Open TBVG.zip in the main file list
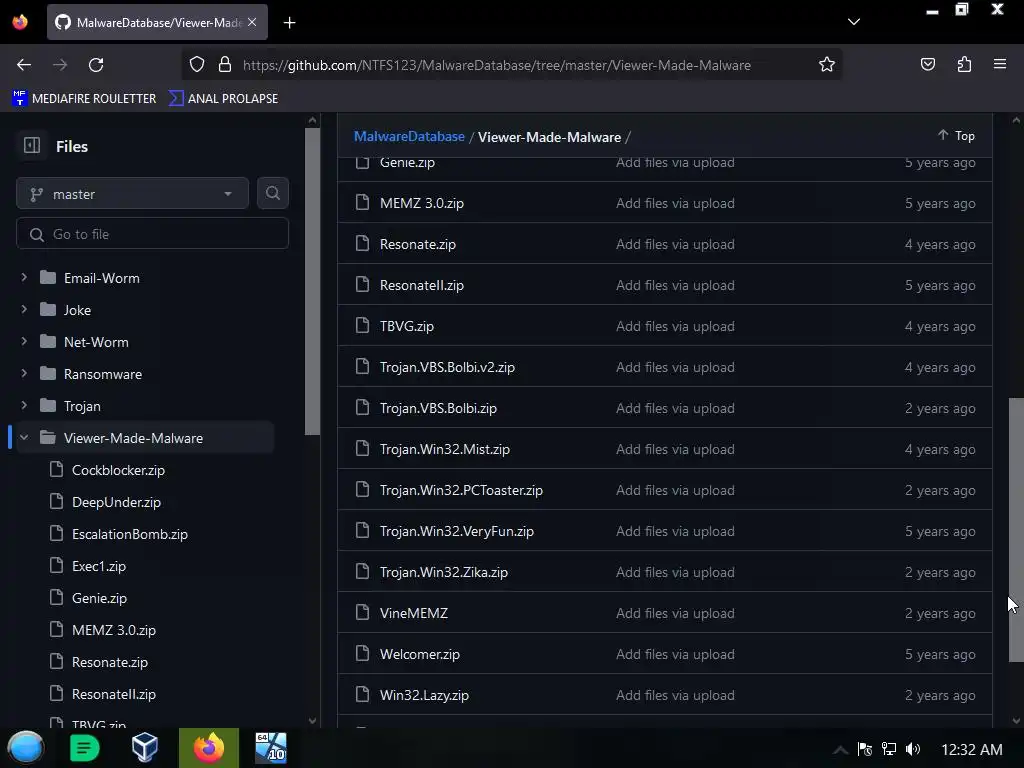Viewport: 1024px width, 768px height. tap(407, 326)
